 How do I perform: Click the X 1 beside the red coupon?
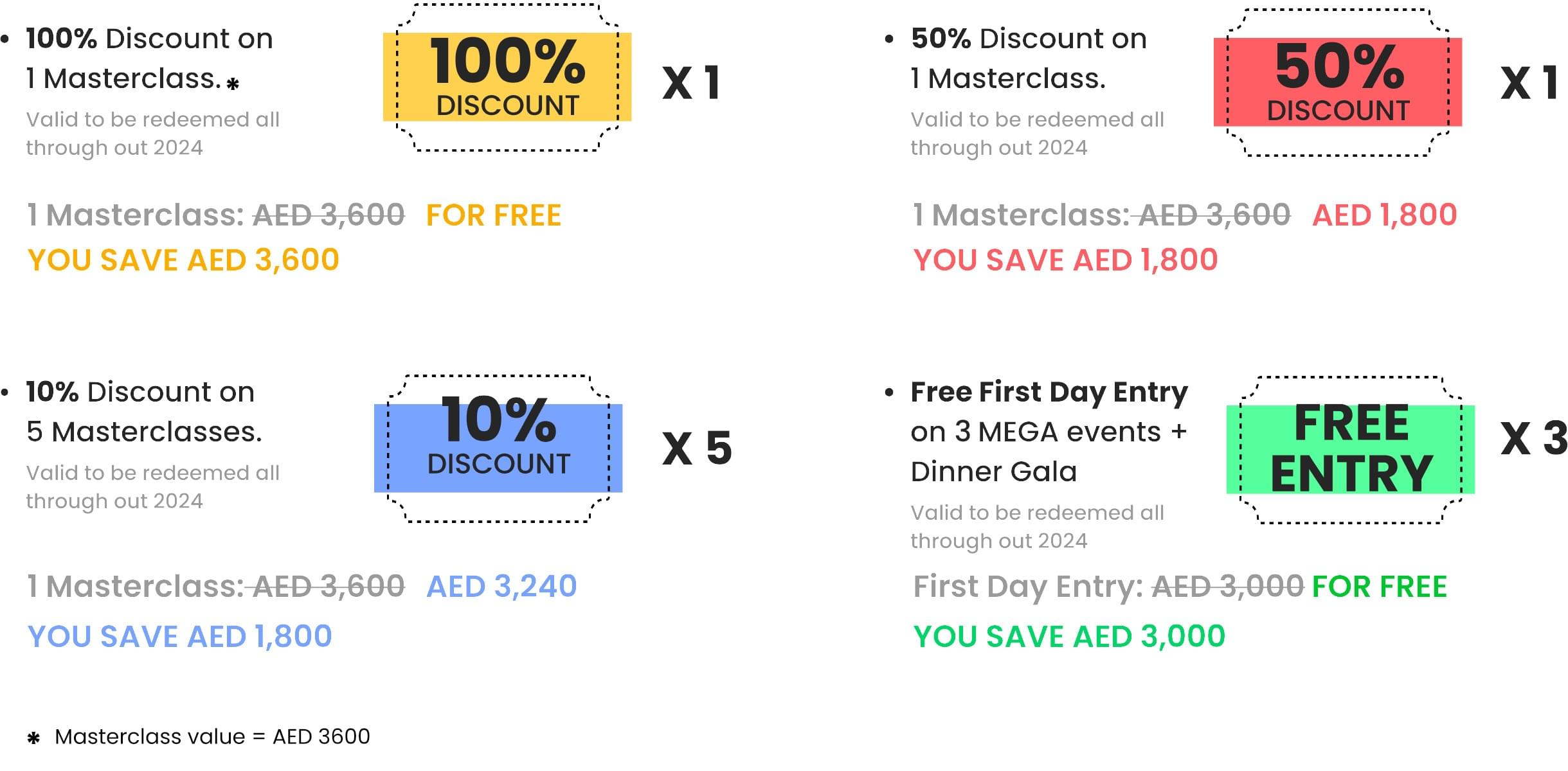point(1529,84)
